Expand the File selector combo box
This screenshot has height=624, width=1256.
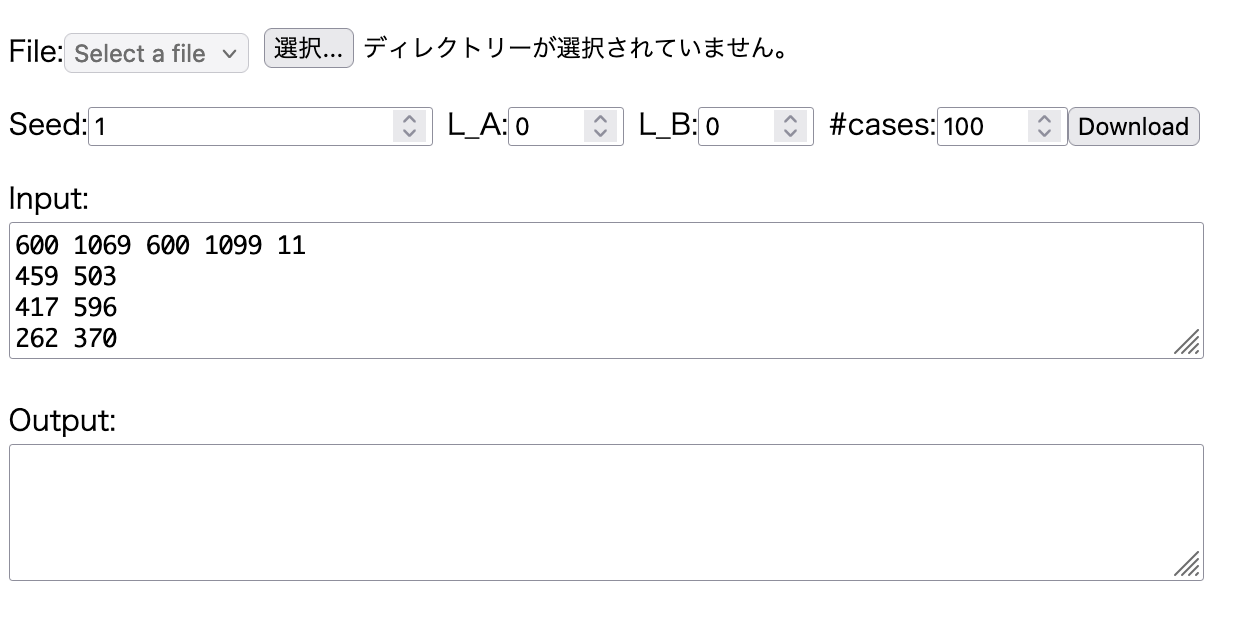coord(155,52)
